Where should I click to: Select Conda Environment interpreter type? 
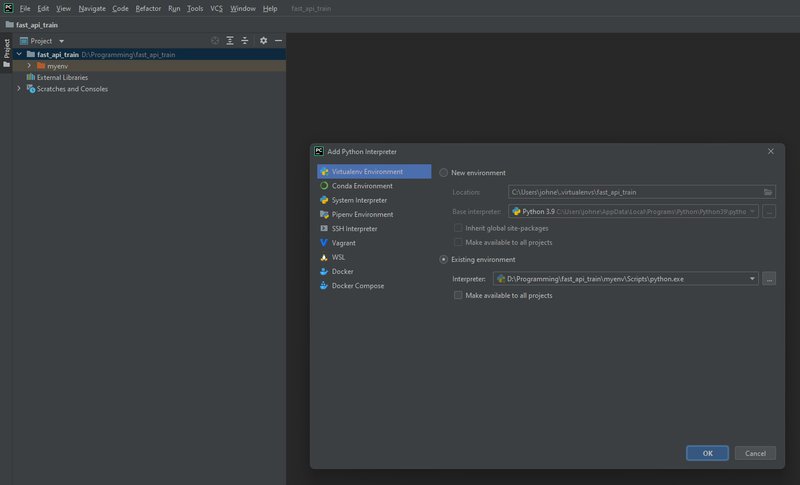pos(374,186)
